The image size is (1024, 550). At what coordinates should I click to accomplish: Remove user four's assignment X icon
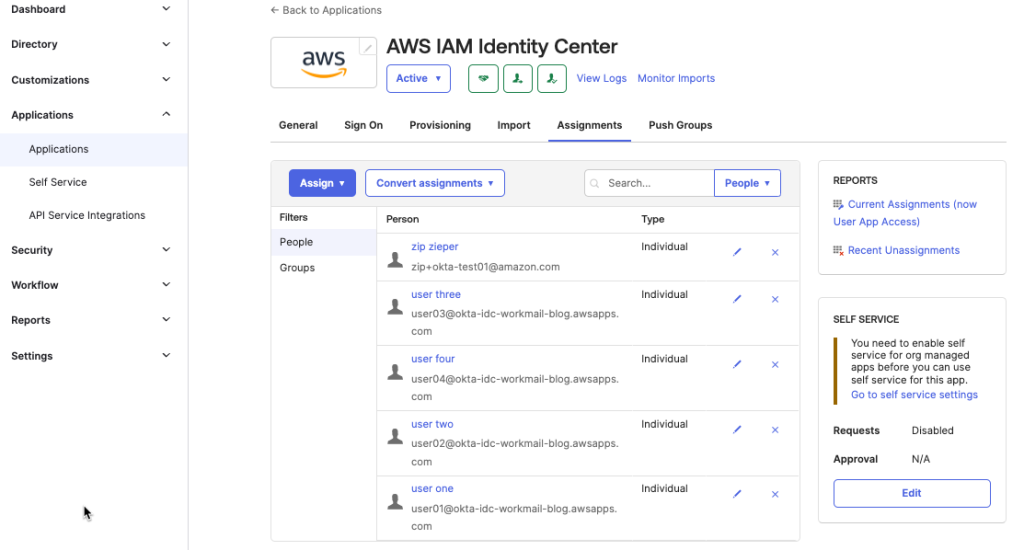click(775, 364)
